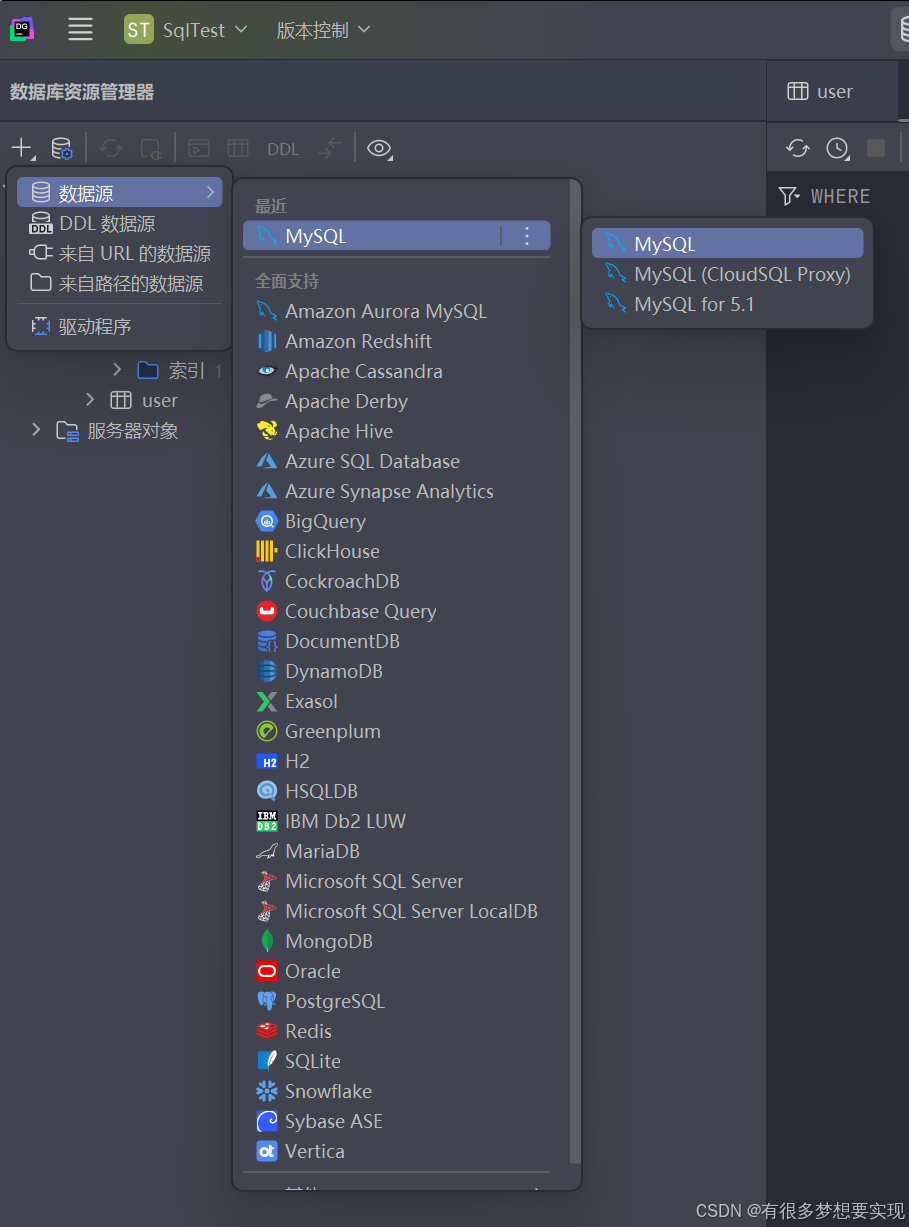909x1227 pixels.
Task: Choose Microsoft SQL Server LocalDB
Action: [396, 911]
